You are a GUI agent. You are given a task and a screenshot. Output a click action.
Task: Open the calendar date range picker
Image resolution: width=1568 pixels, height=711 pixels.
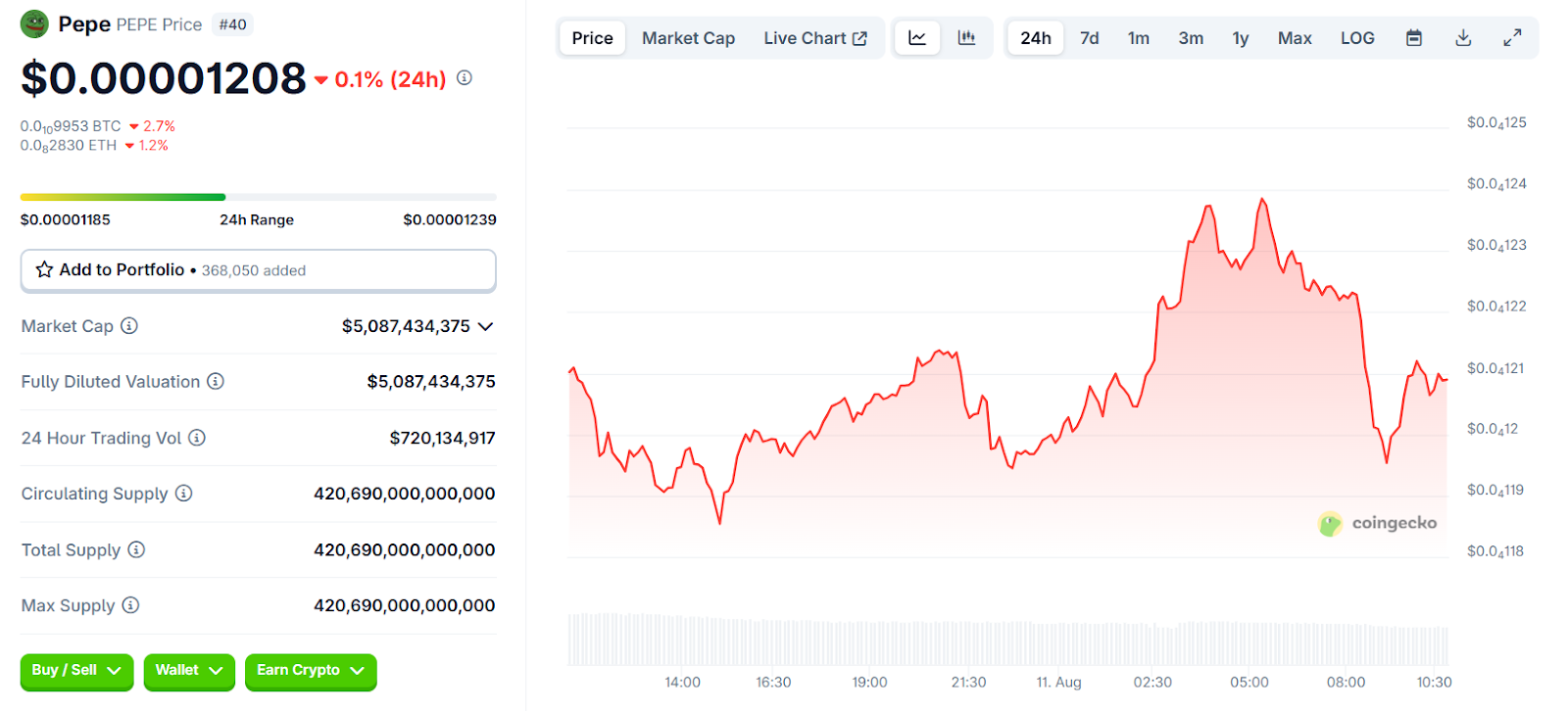(1413, 38)
